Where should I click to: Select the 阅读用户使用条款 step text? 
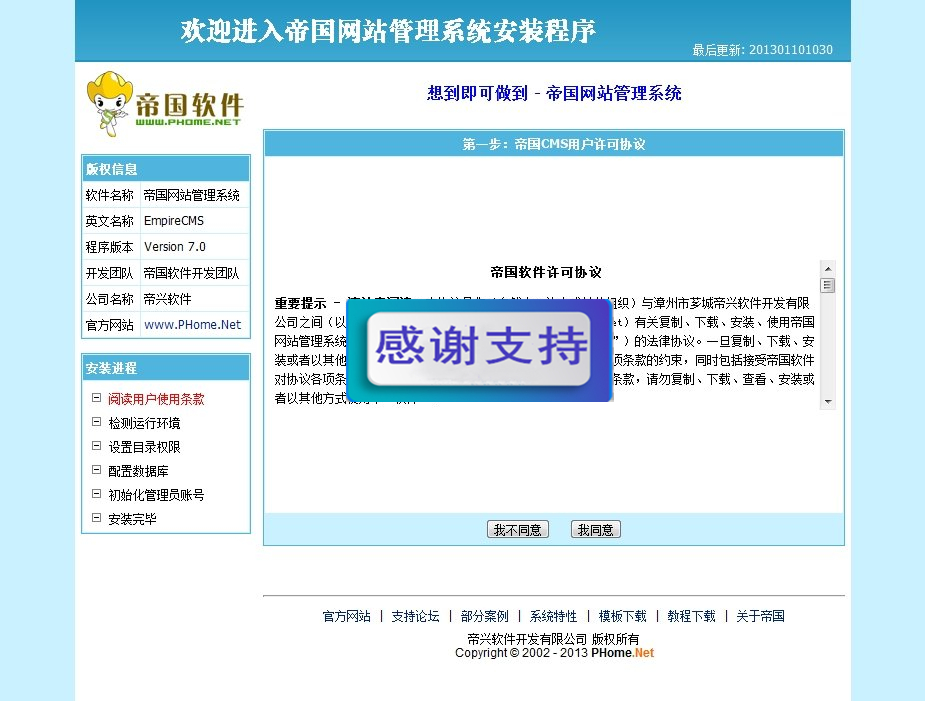(156, 399)
